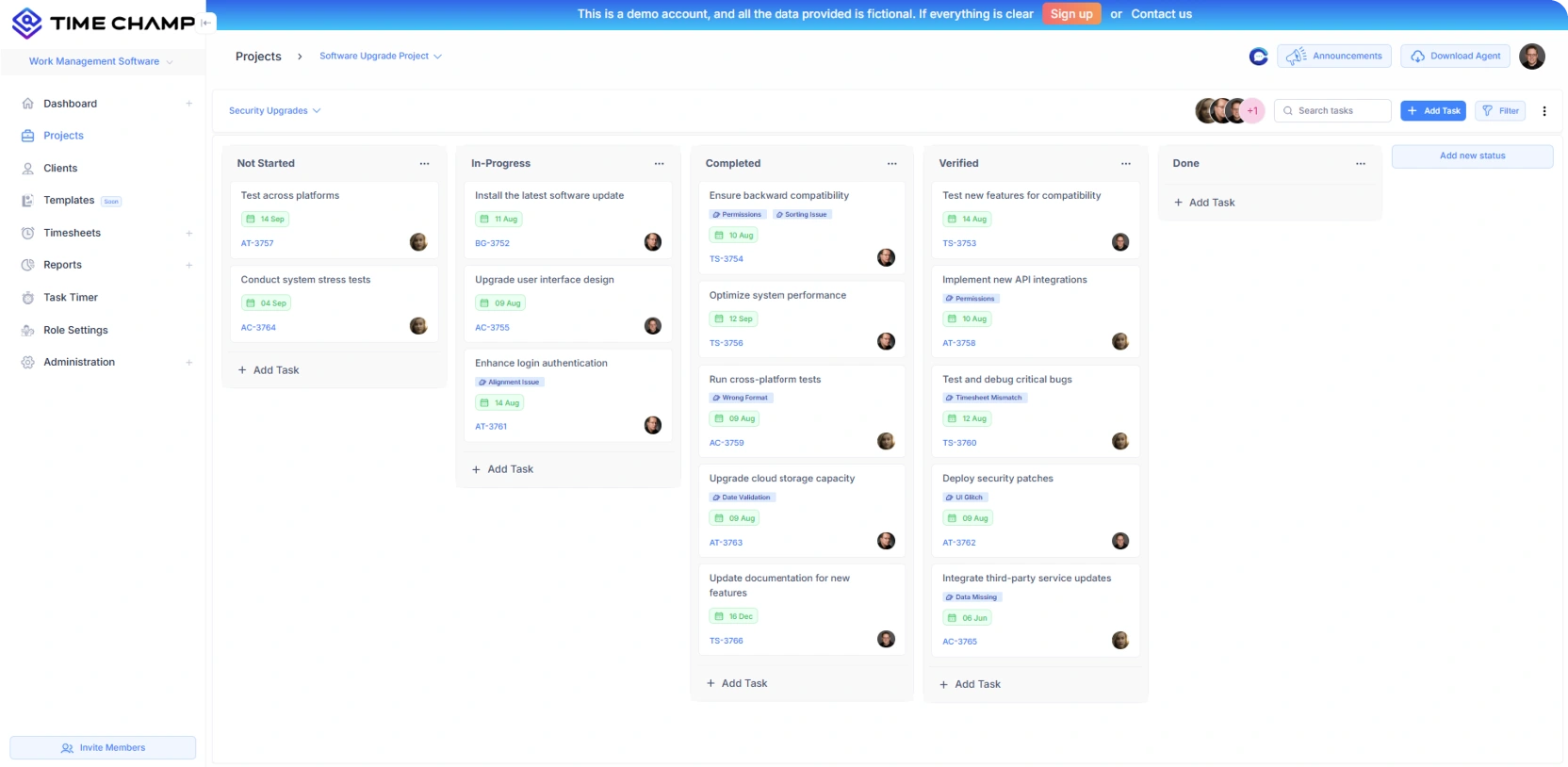1568x767 pixels.
Task: Click assignee avatar on Deploy security patches
Action: coord(1119,541)
